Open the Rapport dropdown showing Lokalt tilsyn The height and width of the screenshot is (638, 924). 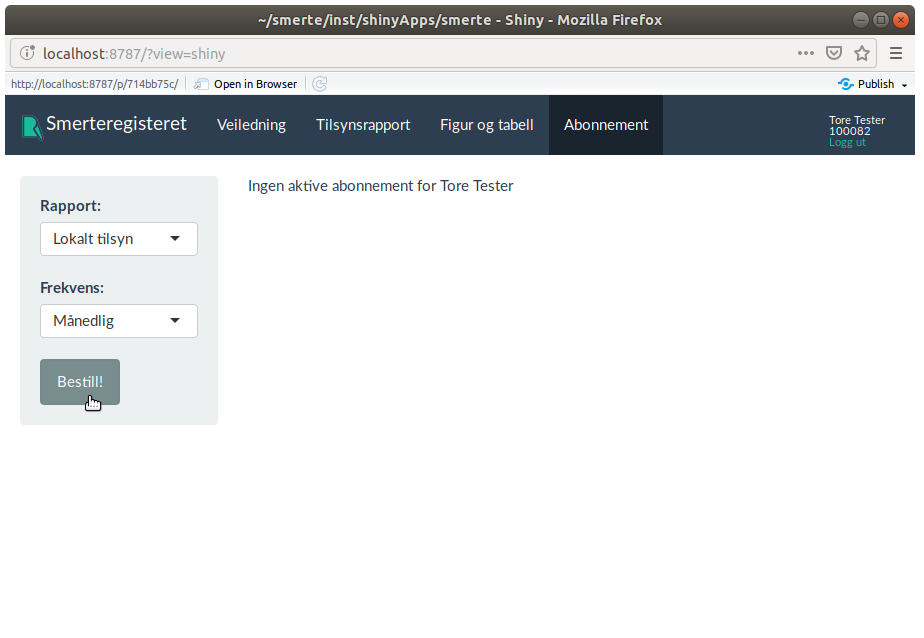[118, 239]
